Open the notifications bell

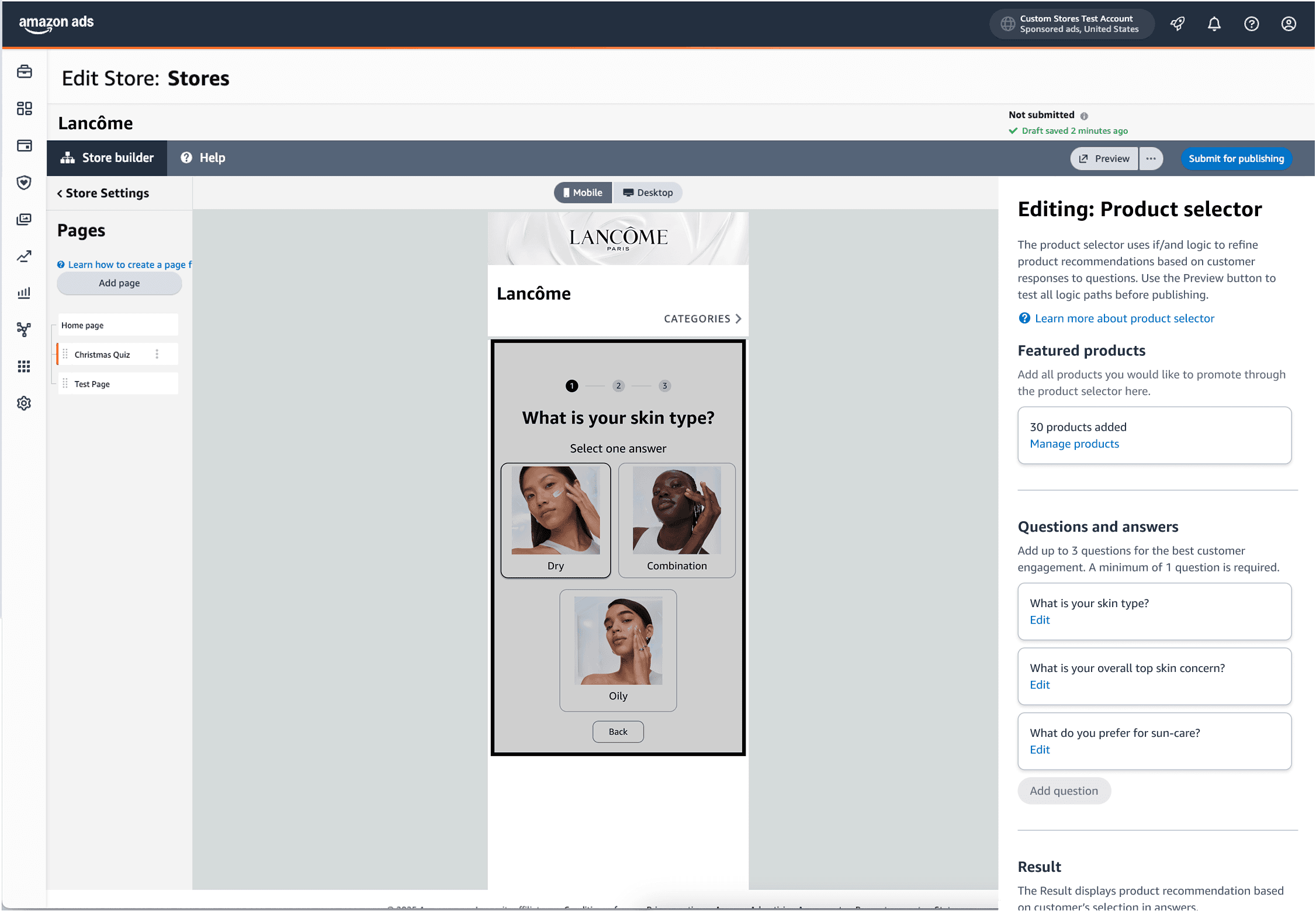[1214, 24]
